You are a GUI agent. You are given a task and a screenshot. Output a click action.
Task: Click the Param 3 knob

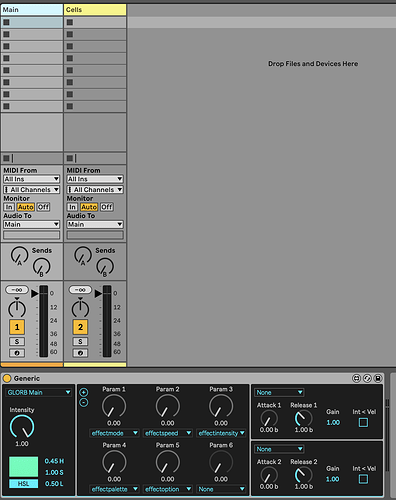(x=221, y=406)
